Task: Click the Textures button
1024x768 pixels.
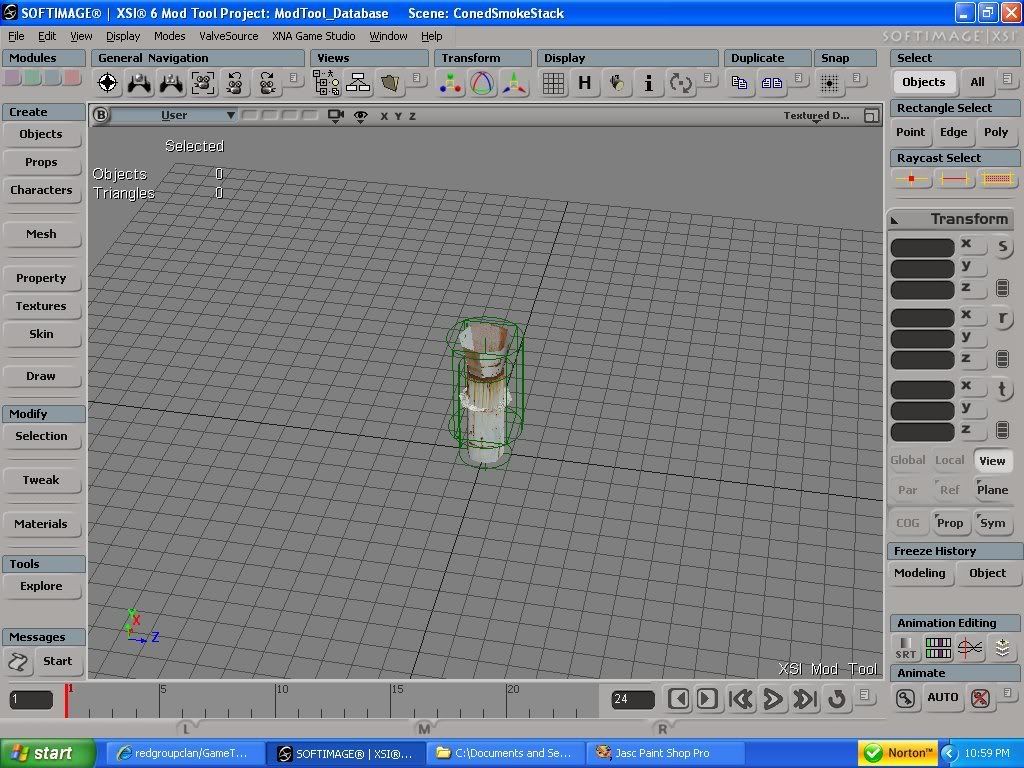Action: [41, 306]
